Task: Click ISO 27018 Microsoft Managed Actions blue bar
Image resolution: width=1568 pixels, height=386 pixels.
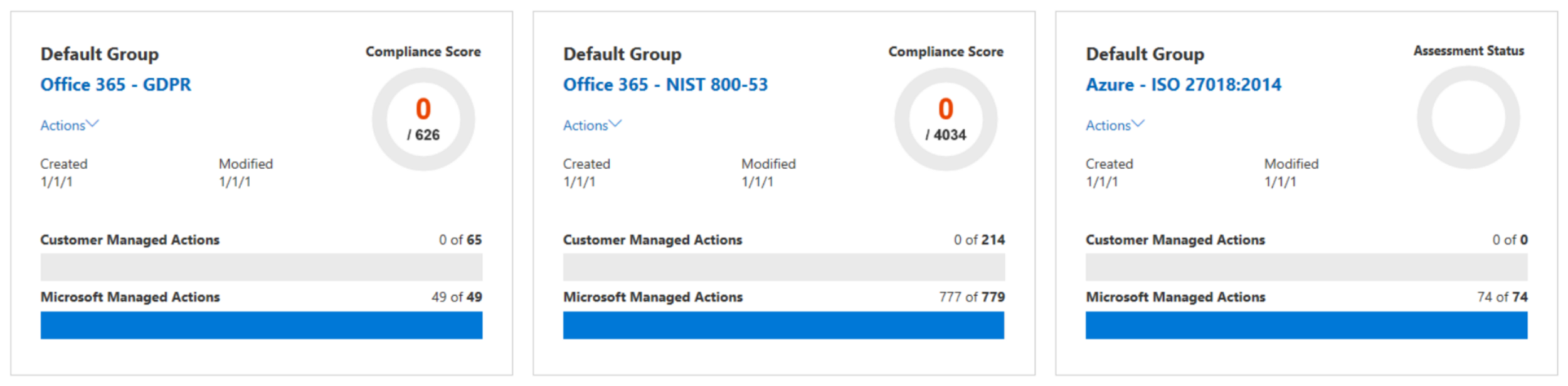Action: (1306, 325)
